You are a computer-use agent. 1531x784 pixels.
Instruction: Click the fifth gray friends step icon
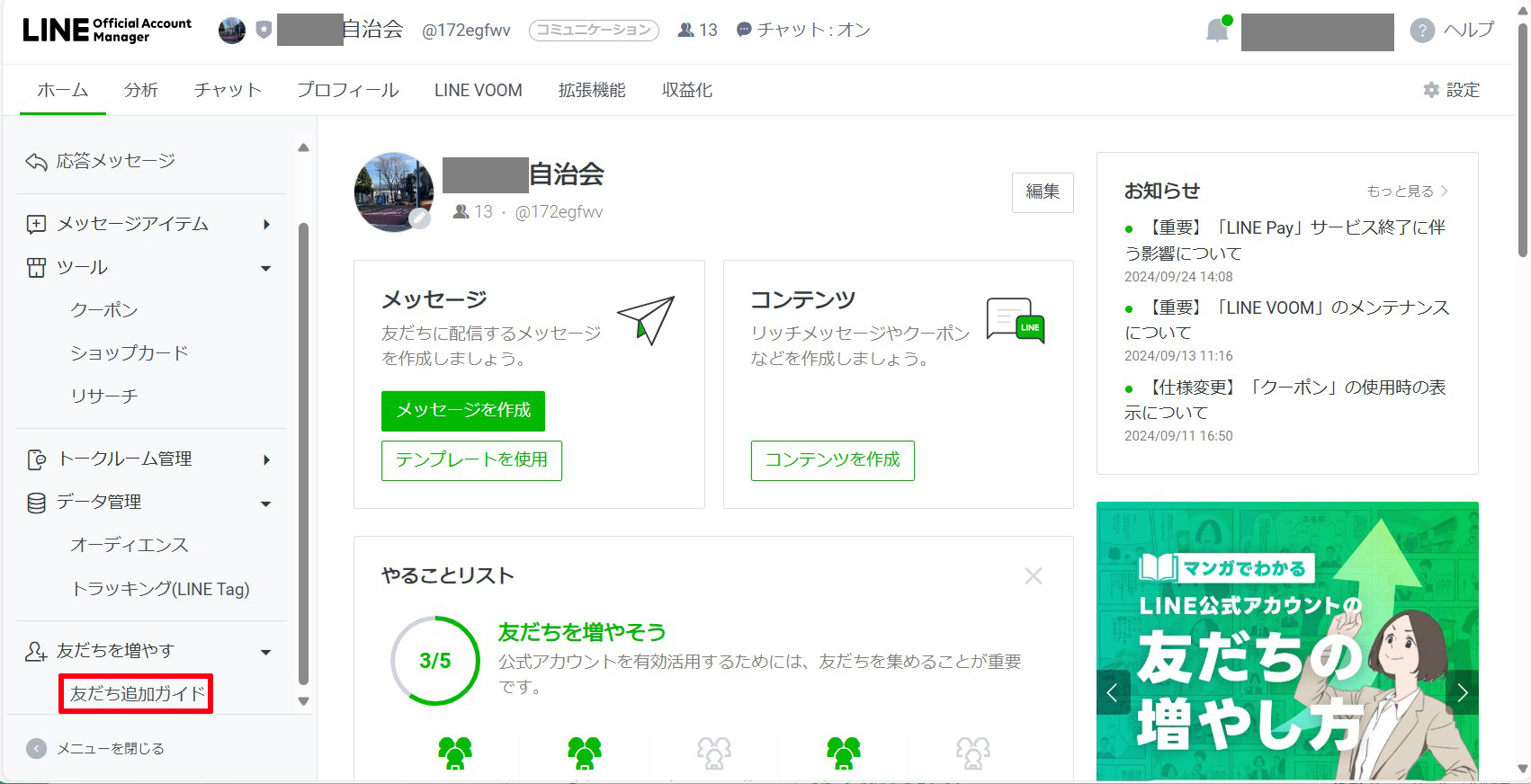[x=973, y=753]
